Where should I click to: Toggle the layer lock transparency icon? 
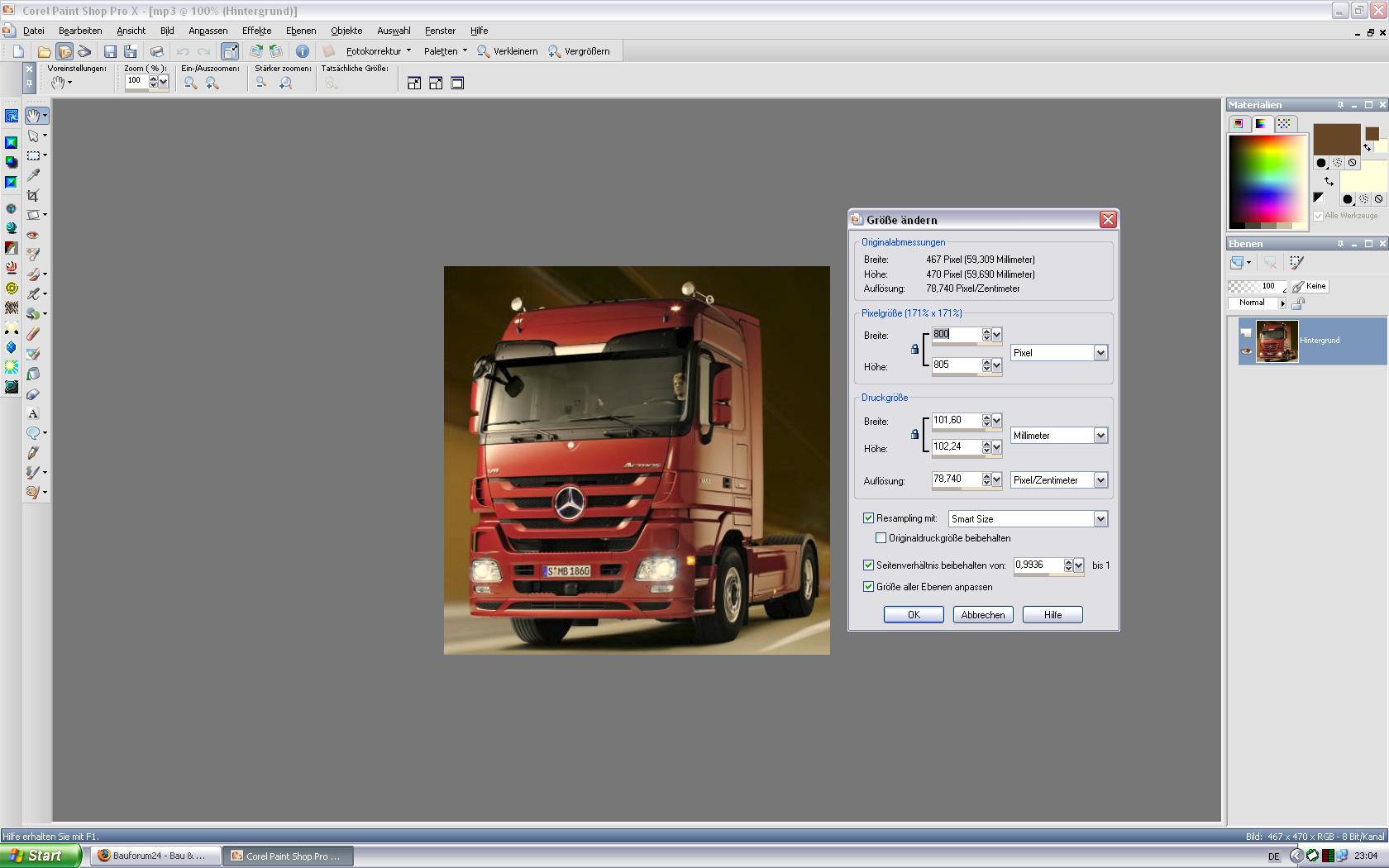[x=1298, y=303]
